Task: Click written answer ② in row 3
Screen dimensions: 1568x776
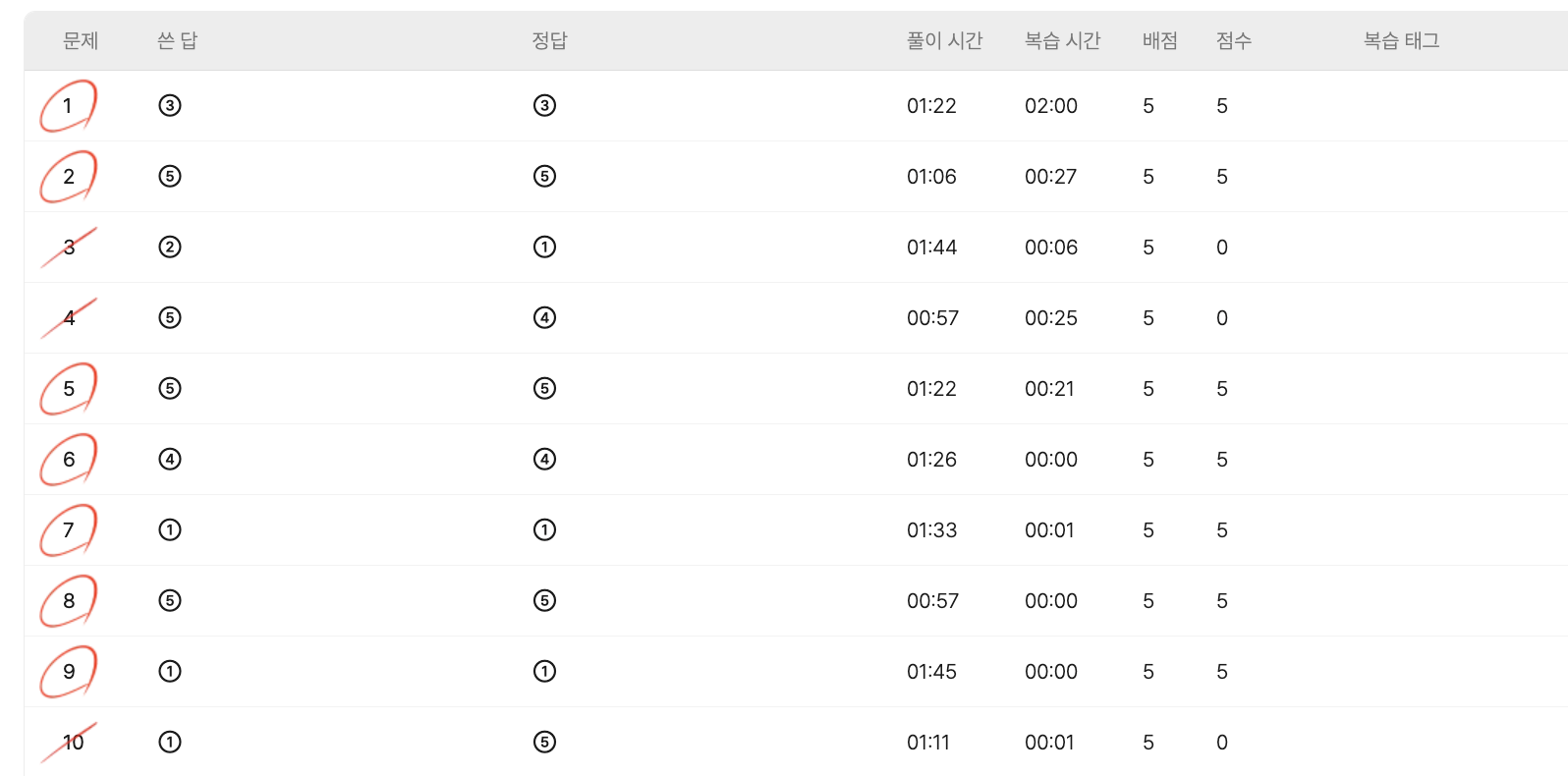Action: click(170, 247)
